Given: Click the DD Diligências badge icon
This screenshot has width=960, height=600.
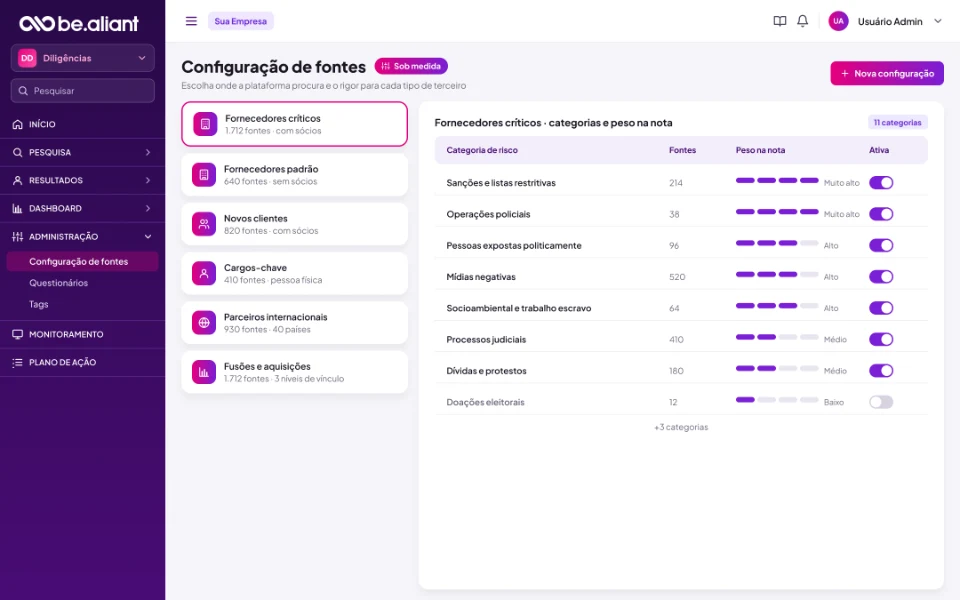Looking at the screenshot, I should (27, 58).
